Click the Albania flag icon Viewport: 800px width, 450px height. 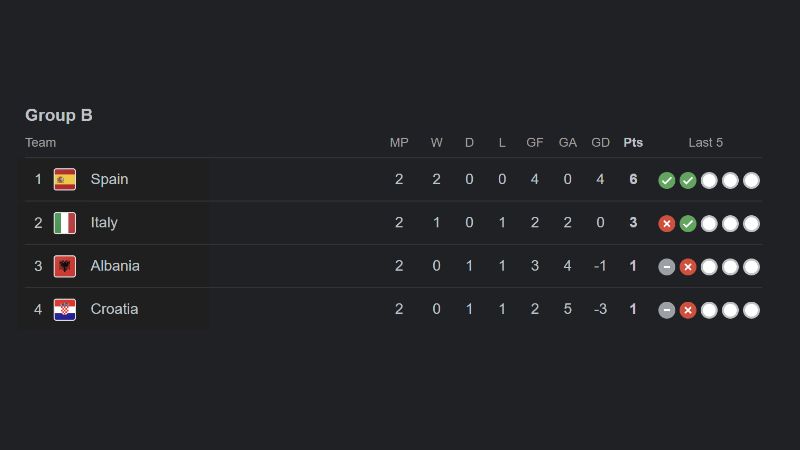click(x=65, y=266)
